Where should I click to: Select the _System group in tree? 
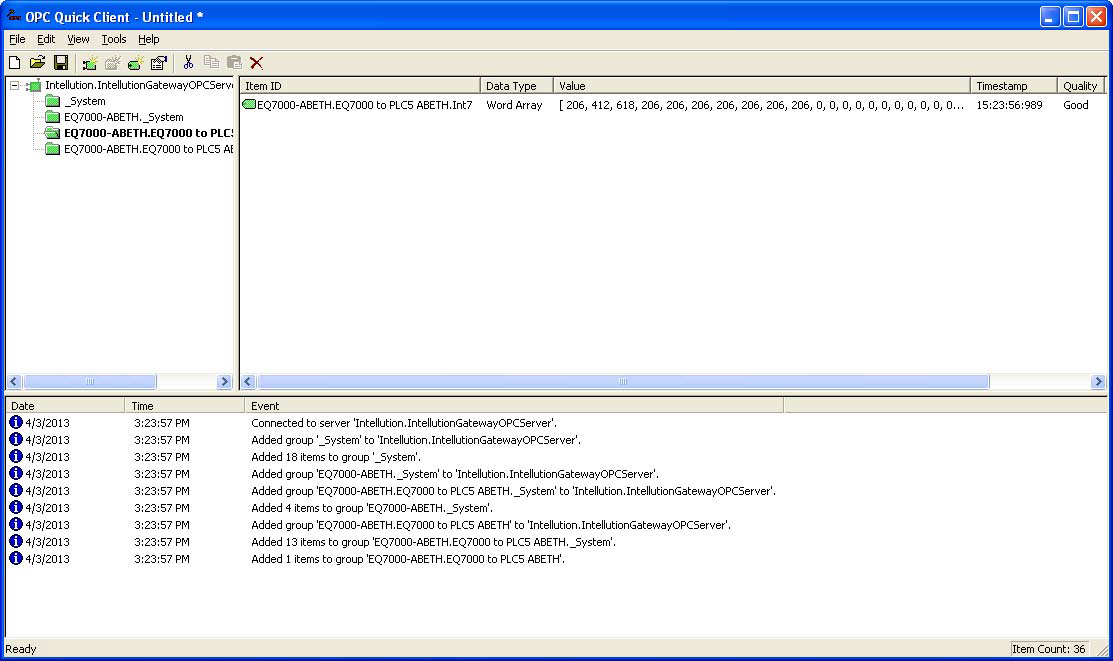(84, 101)
